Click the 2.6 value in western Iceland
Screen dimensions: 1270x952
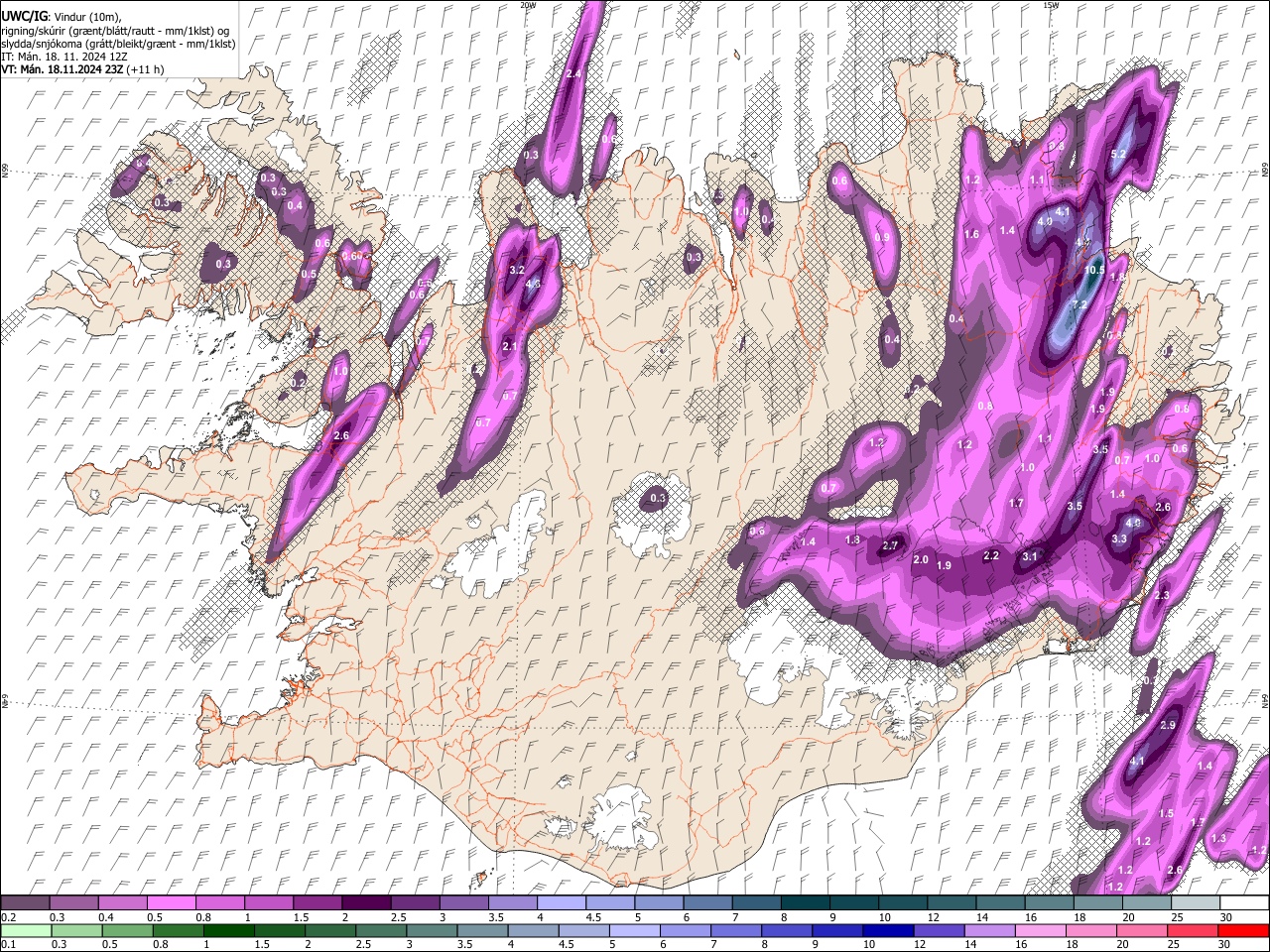click(x=342, y=436)
